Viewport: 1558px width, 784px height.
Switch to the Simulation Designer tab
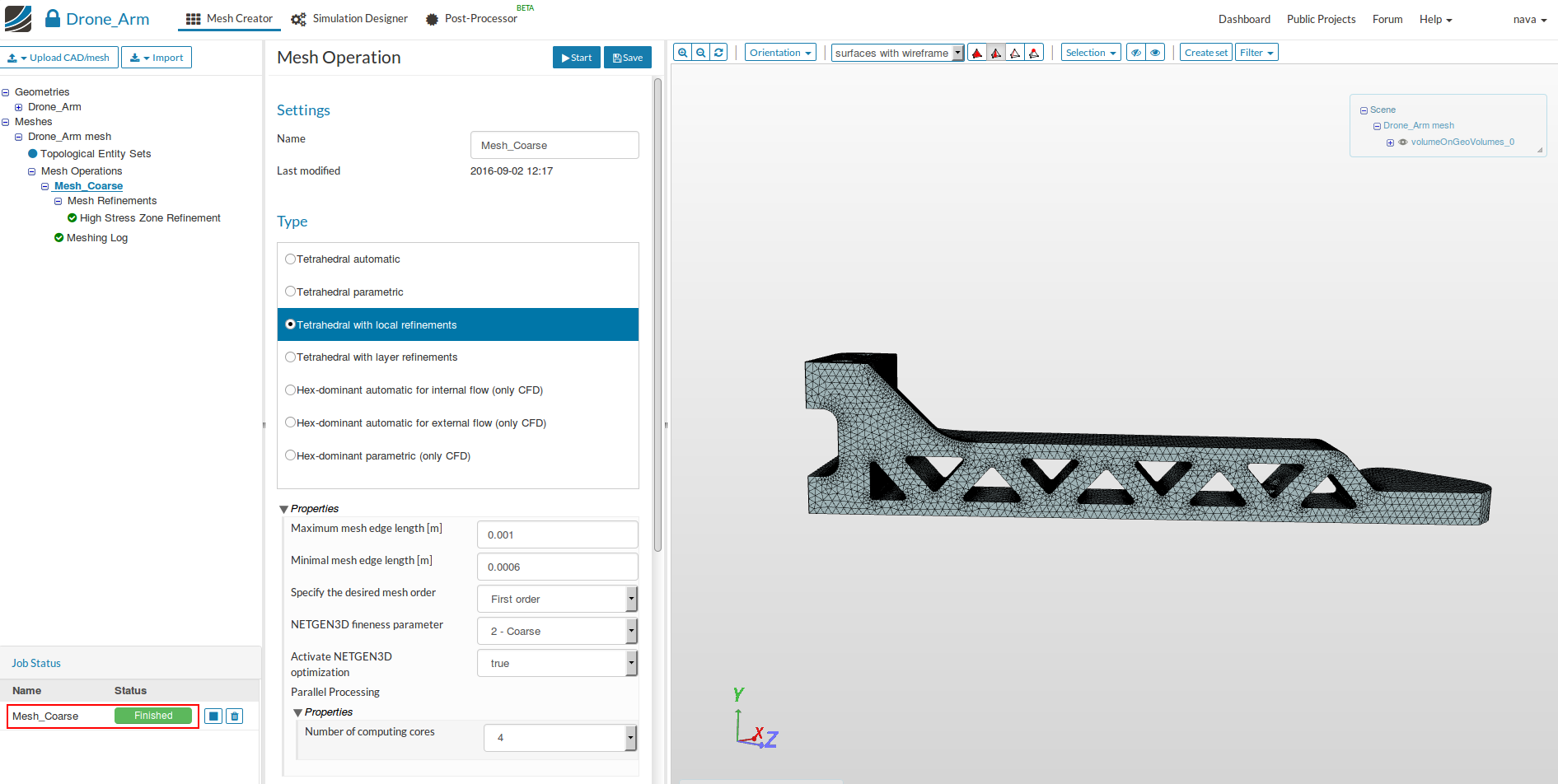tap(349, 18)
